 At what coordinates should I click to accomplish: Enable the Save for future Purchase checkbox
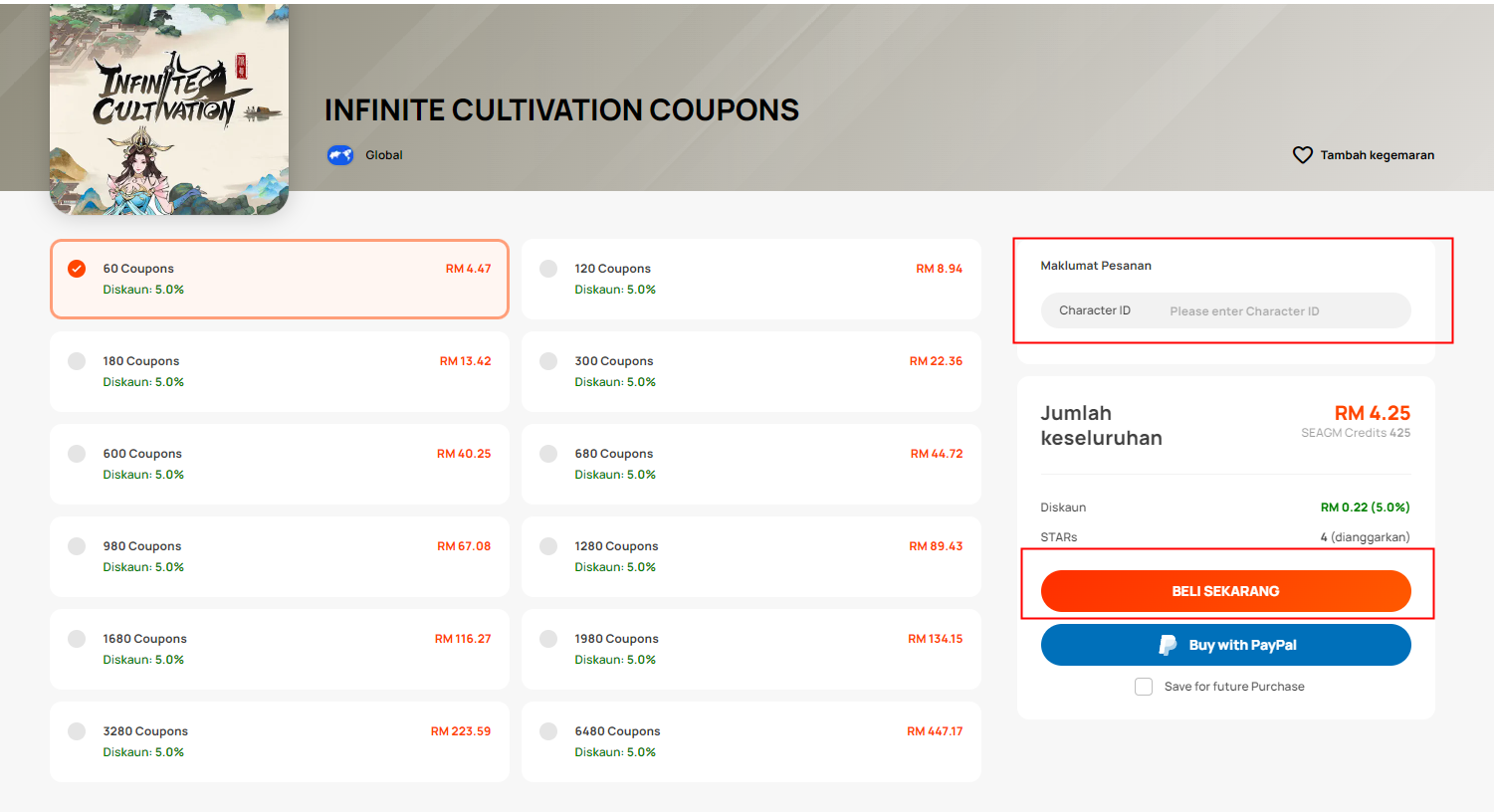coord(1144,687)
